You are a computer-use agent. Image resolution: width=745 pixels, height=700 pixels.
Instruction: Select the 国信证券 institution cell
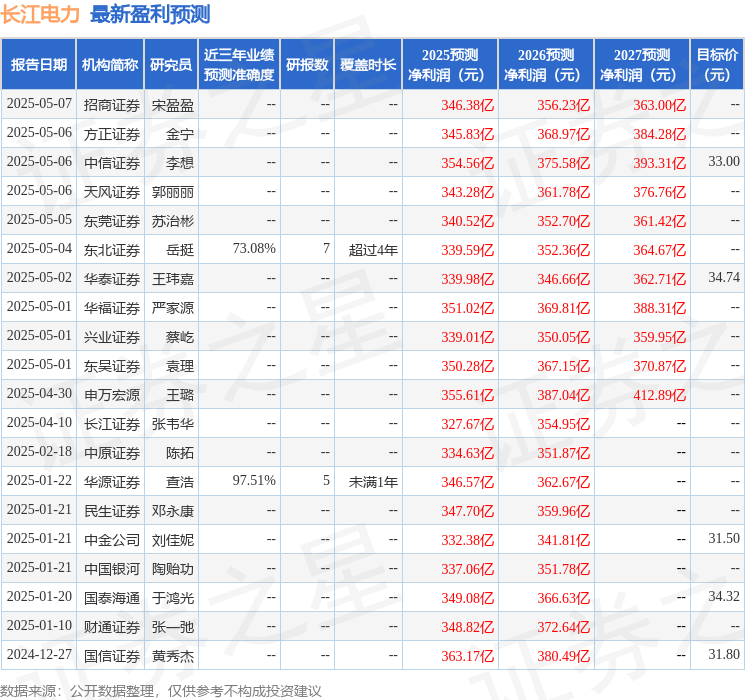coord(112,656)
